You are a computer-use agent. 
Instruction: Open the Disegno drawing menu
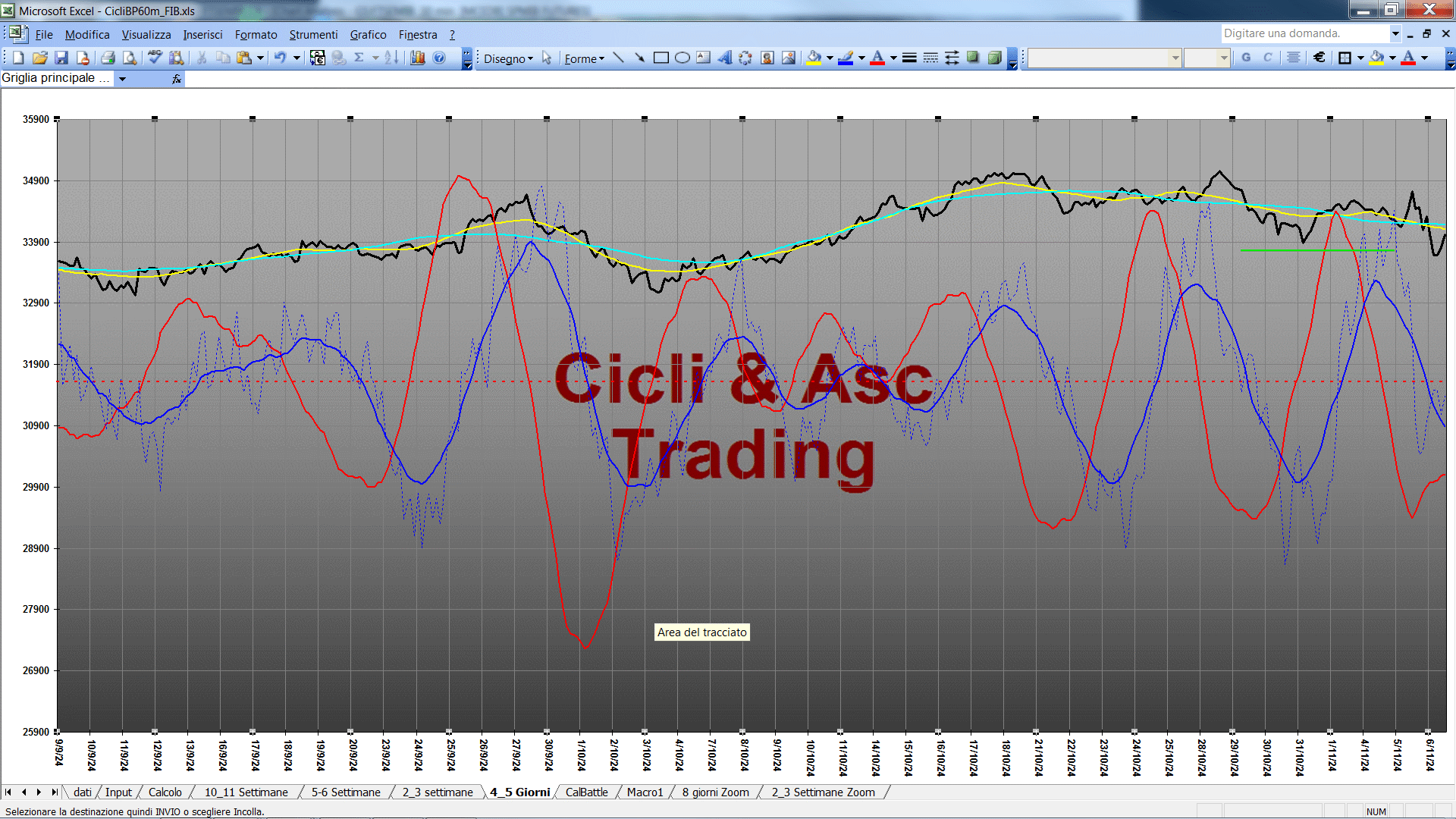[508, 58]
